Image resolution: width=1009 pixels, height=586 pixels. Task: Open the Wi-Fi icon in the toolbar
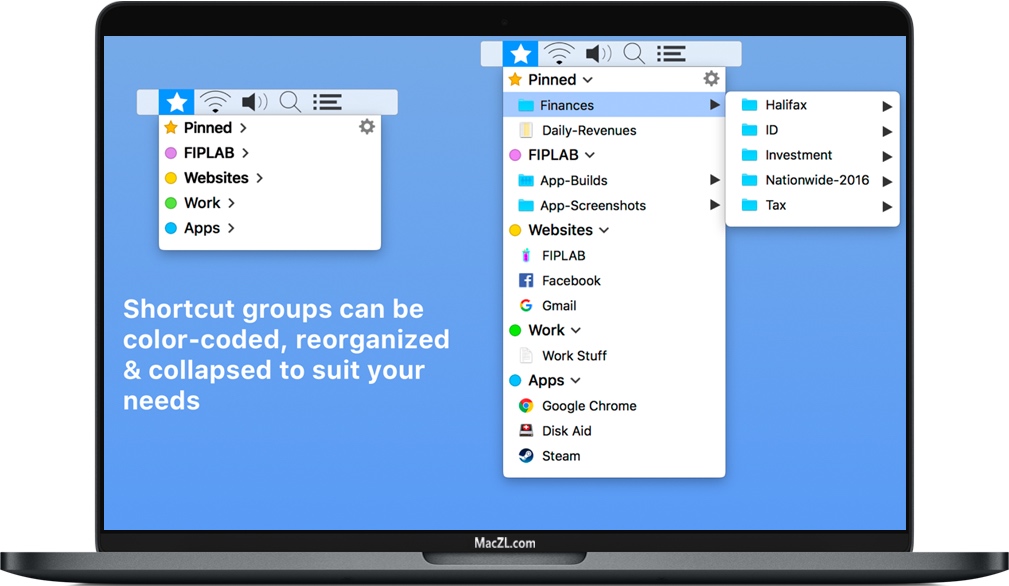click(x=559, y=53)
